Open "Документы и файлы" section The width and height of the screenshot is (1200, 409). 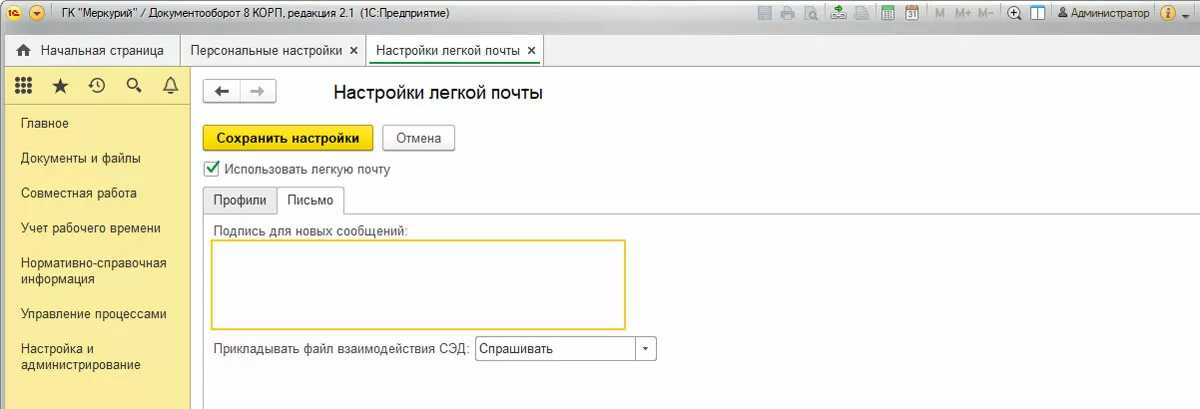click(81, 158)
